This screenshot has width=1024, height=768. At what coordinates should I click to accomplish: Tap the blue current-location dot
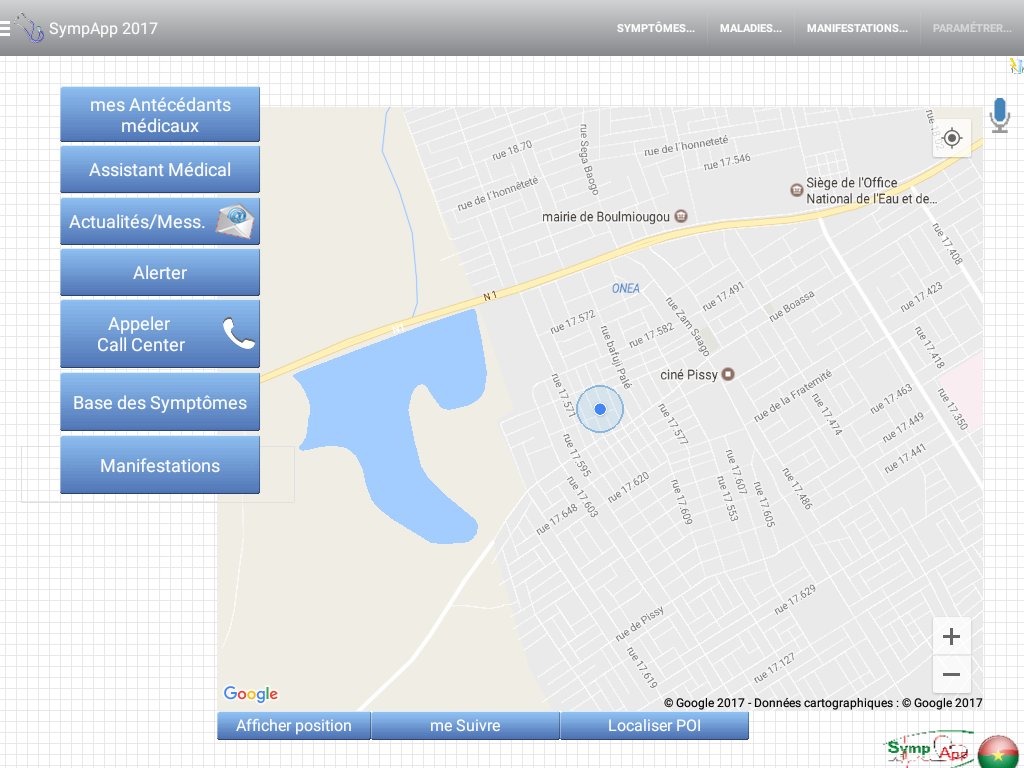coord(600,409)
